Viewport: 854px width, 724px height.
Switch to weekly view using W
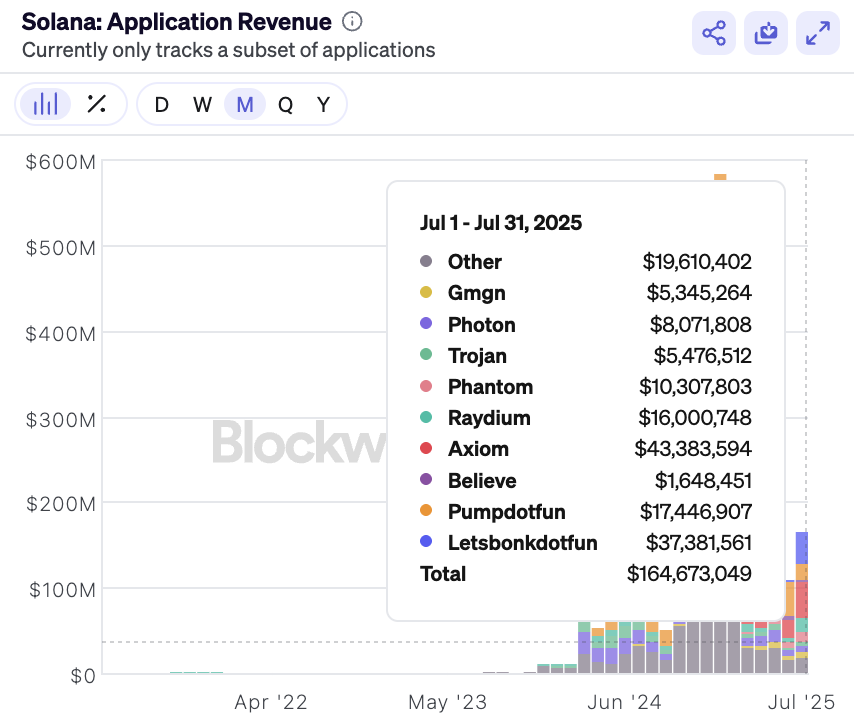[201, 103]
